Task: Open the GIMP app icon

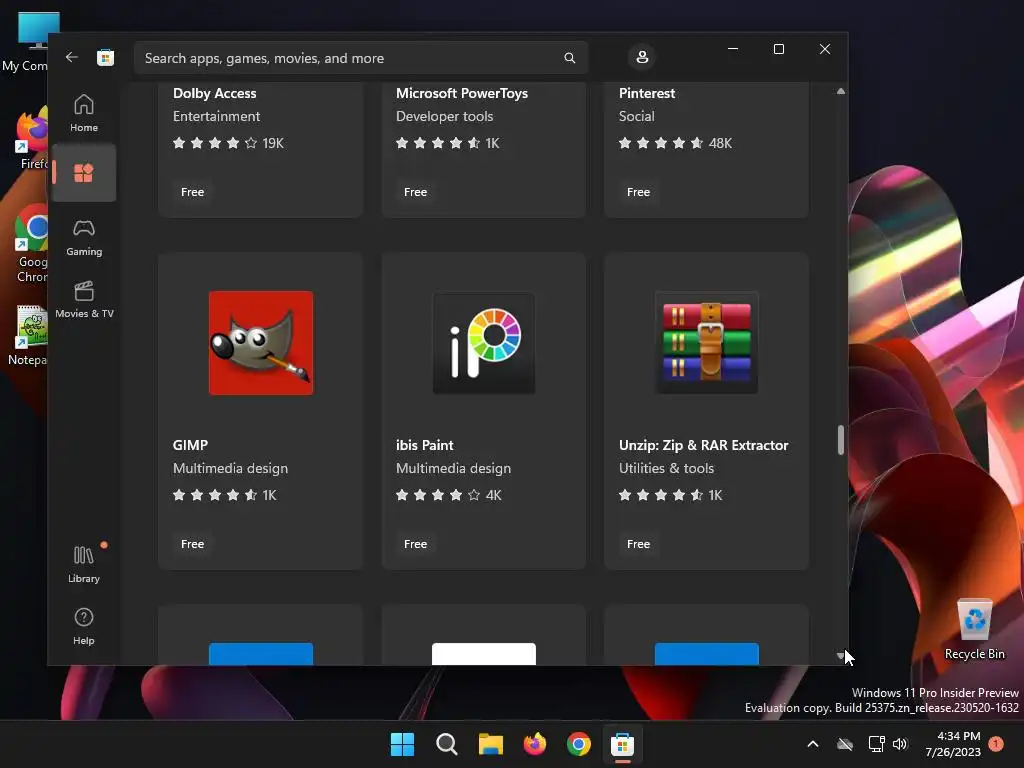Action: [261, 343]
